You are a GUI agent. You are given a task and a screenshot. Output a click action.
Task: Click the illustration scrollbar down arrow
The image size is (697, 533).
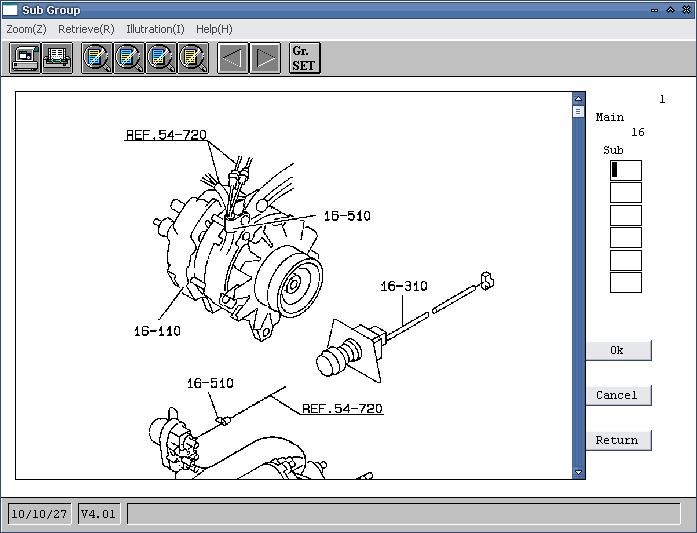(x=578, y=472)
